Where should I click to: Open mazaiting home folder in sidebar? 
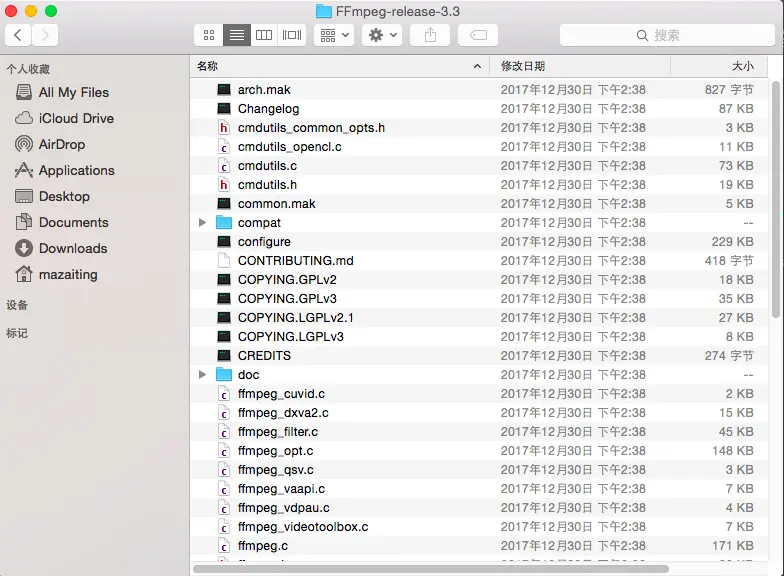click(x=56, y=274)
